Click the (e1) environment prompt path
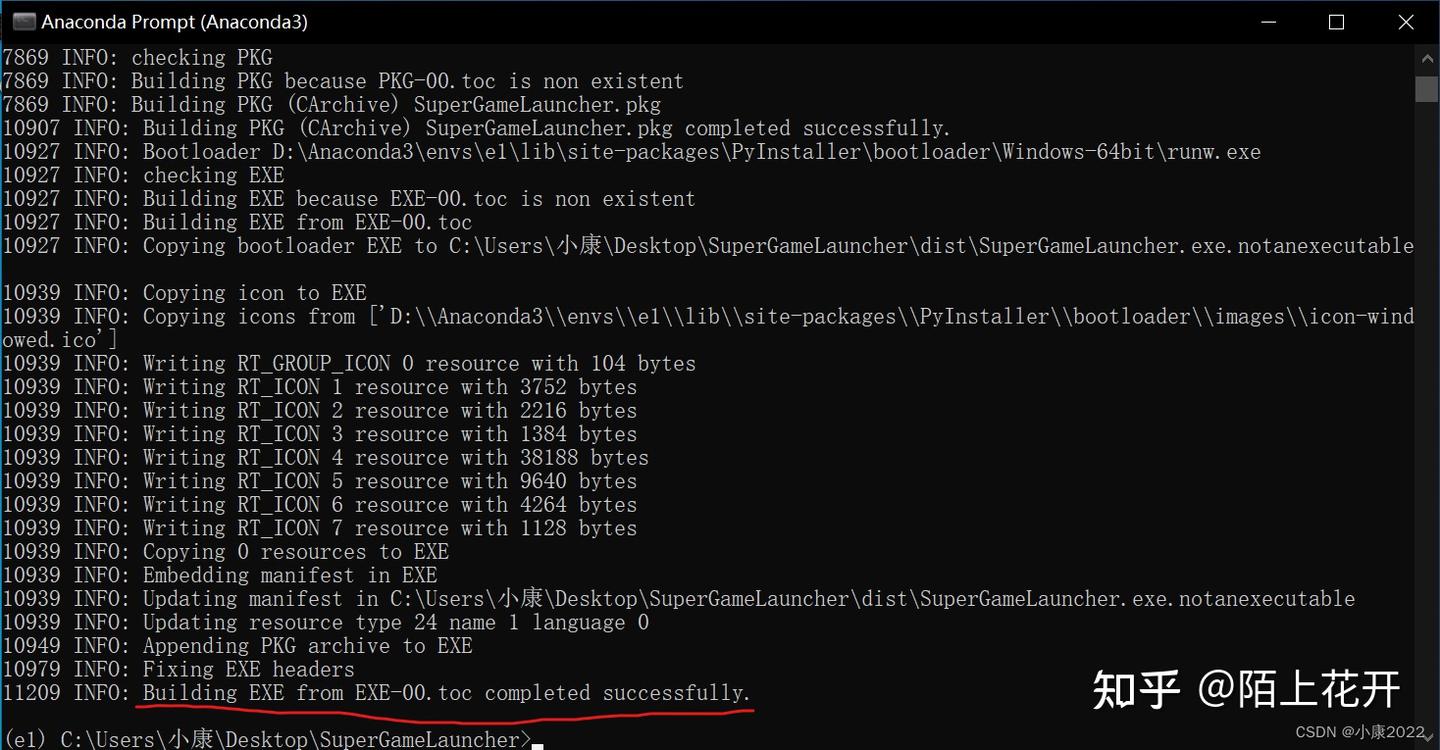This screenshot has height=750, width=1440. pyautogui.click(x=265, y=739)
